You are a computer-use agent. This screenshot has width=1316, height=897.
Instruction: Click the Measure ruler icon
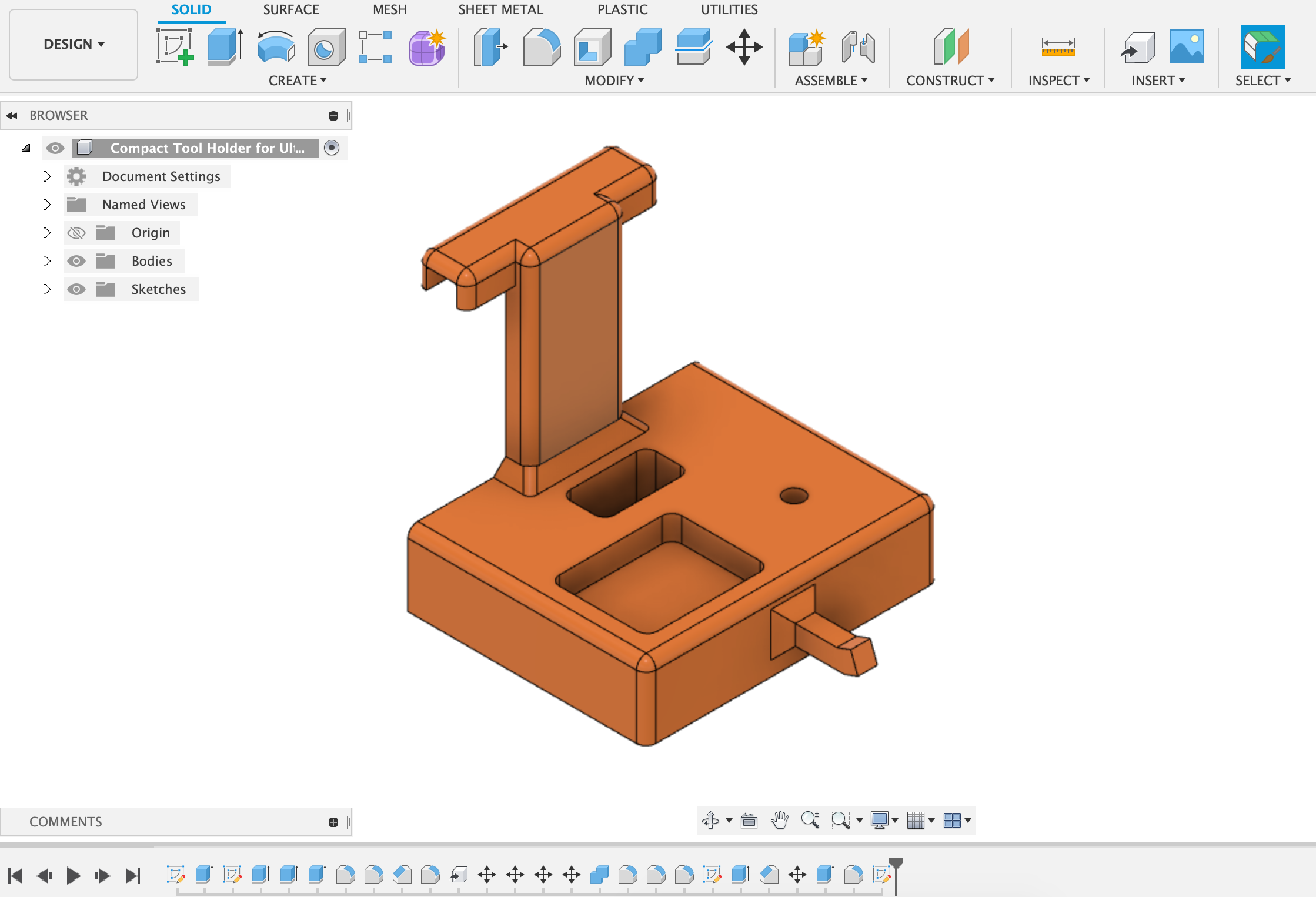(1057, 46)
